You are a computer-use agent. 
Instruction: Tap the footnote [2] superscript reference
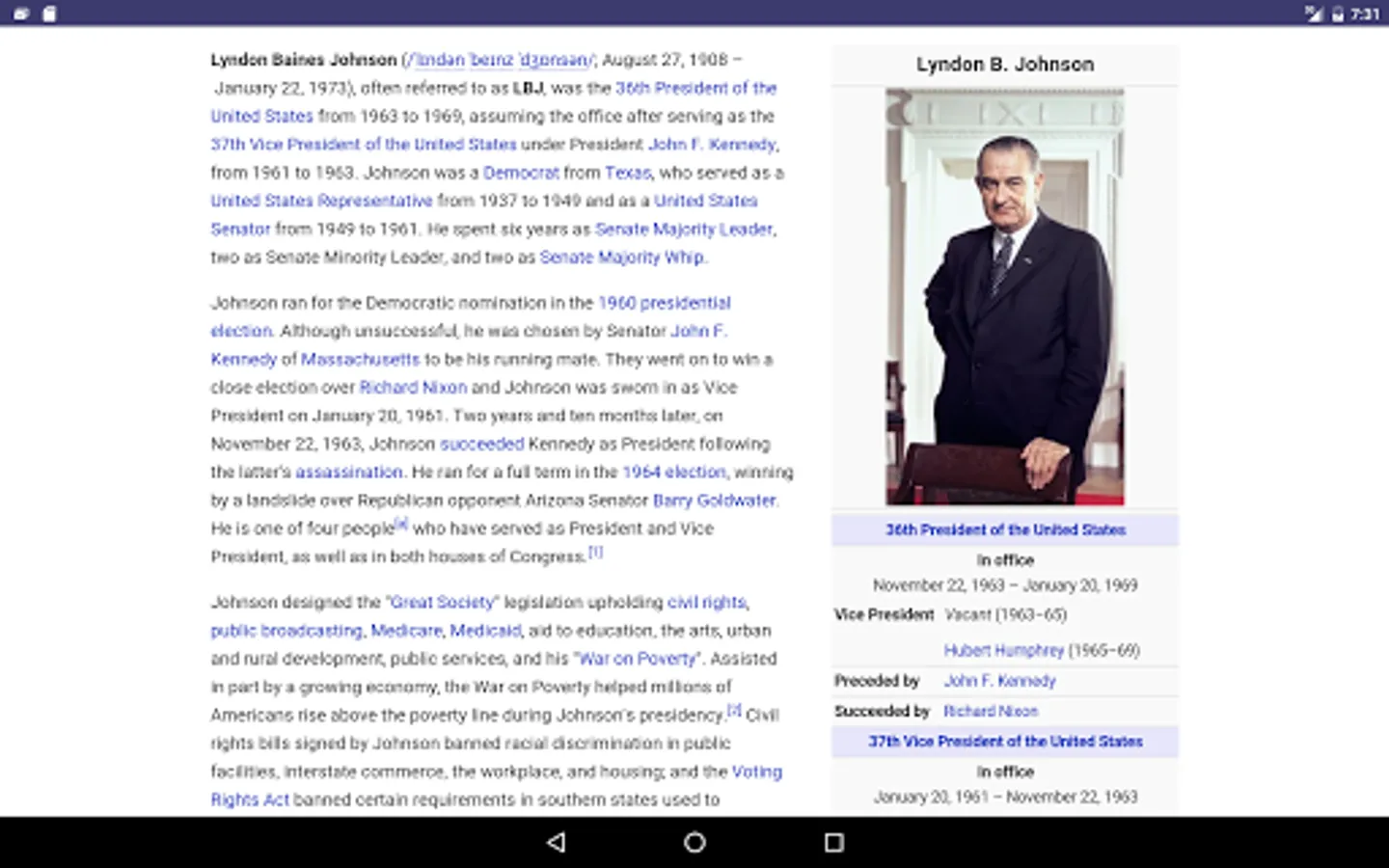734,711
